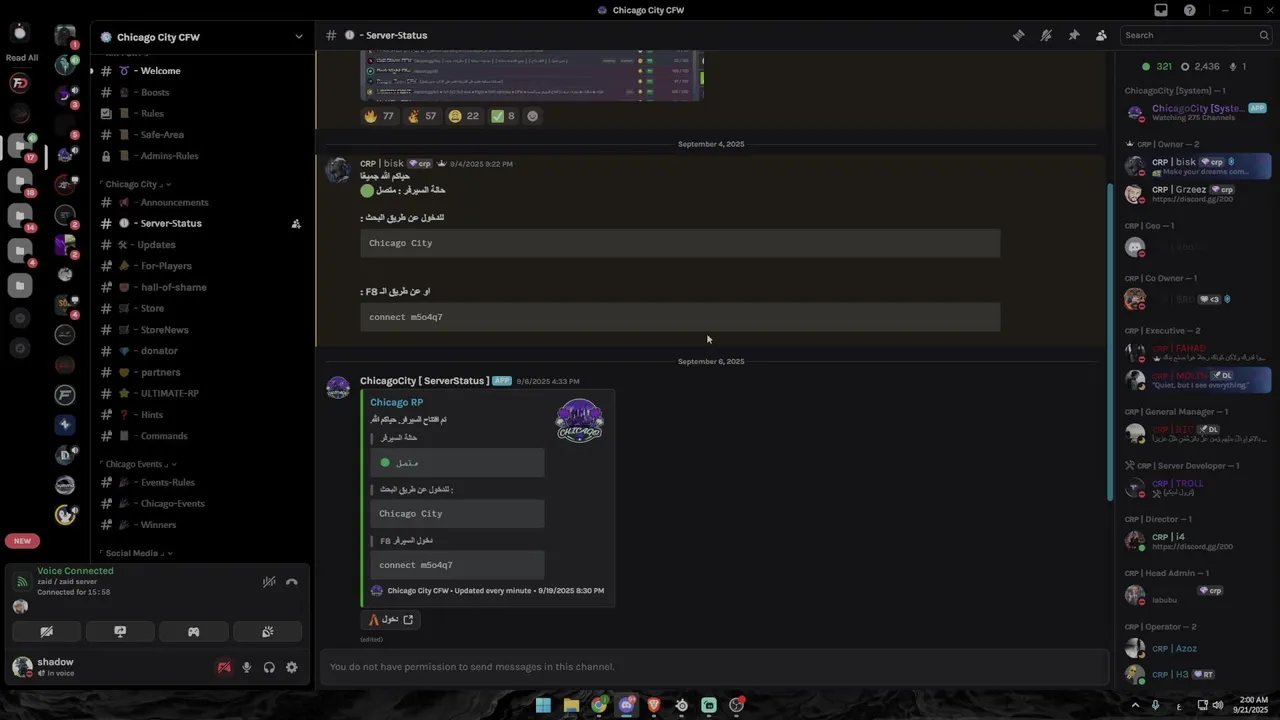Open File Explorer from the taskbar
Viewport: 1280px width, 720px height.
tap(571, 705)
